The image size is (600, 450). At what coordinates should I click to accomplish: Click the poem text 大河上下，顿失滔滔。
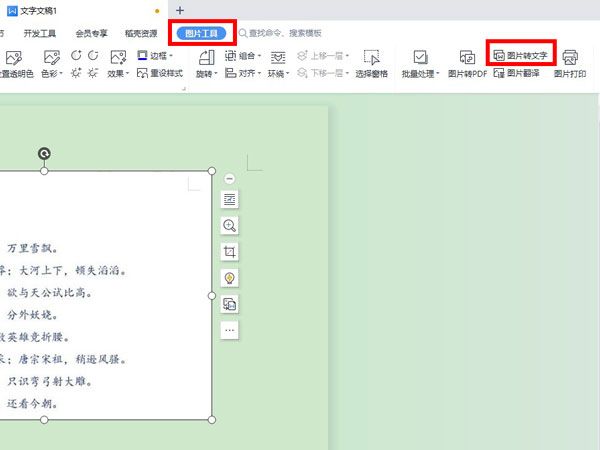pyautogui.click(x=73, y=271)
